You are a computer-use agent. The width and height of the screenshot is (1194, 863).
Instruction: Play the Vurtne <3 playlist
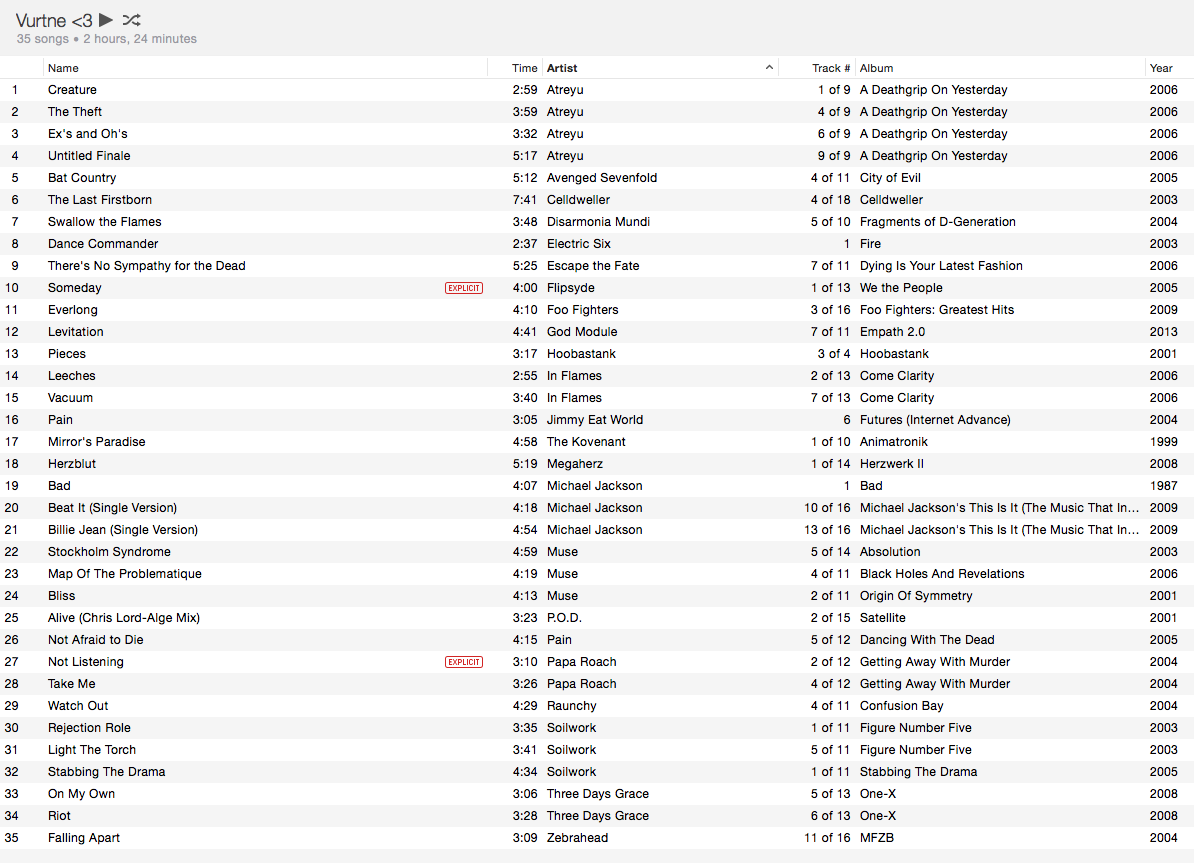(106, 20)
